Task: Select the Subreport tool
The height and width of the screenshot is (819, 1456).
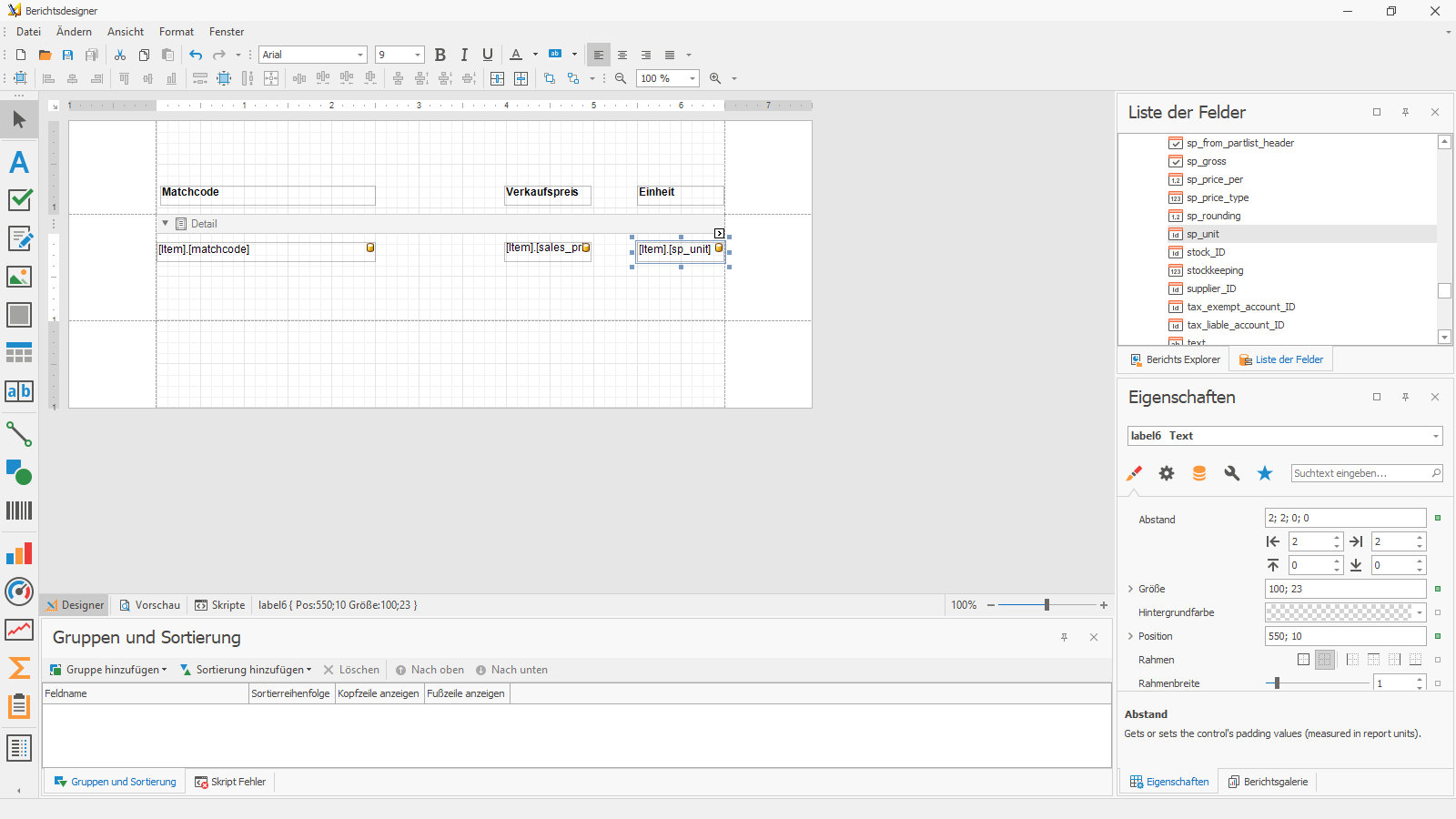Action: 19,706
